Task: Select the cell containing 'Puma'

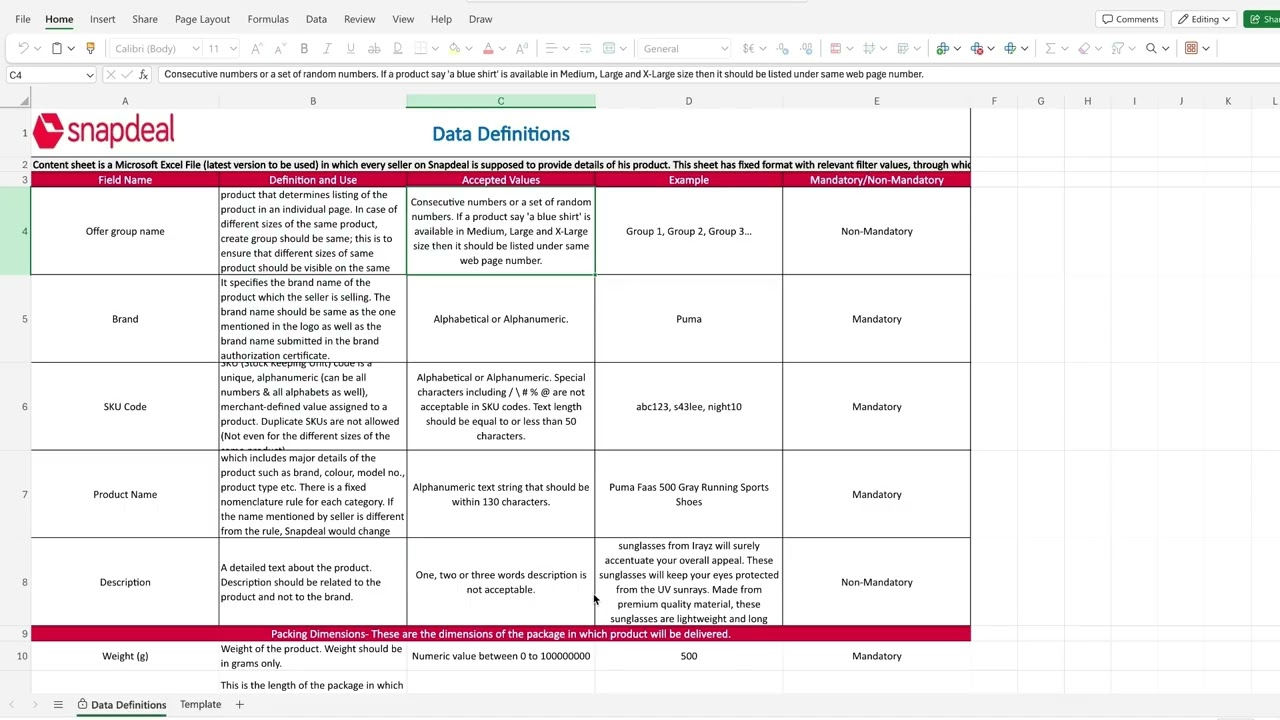Action: 688,319
